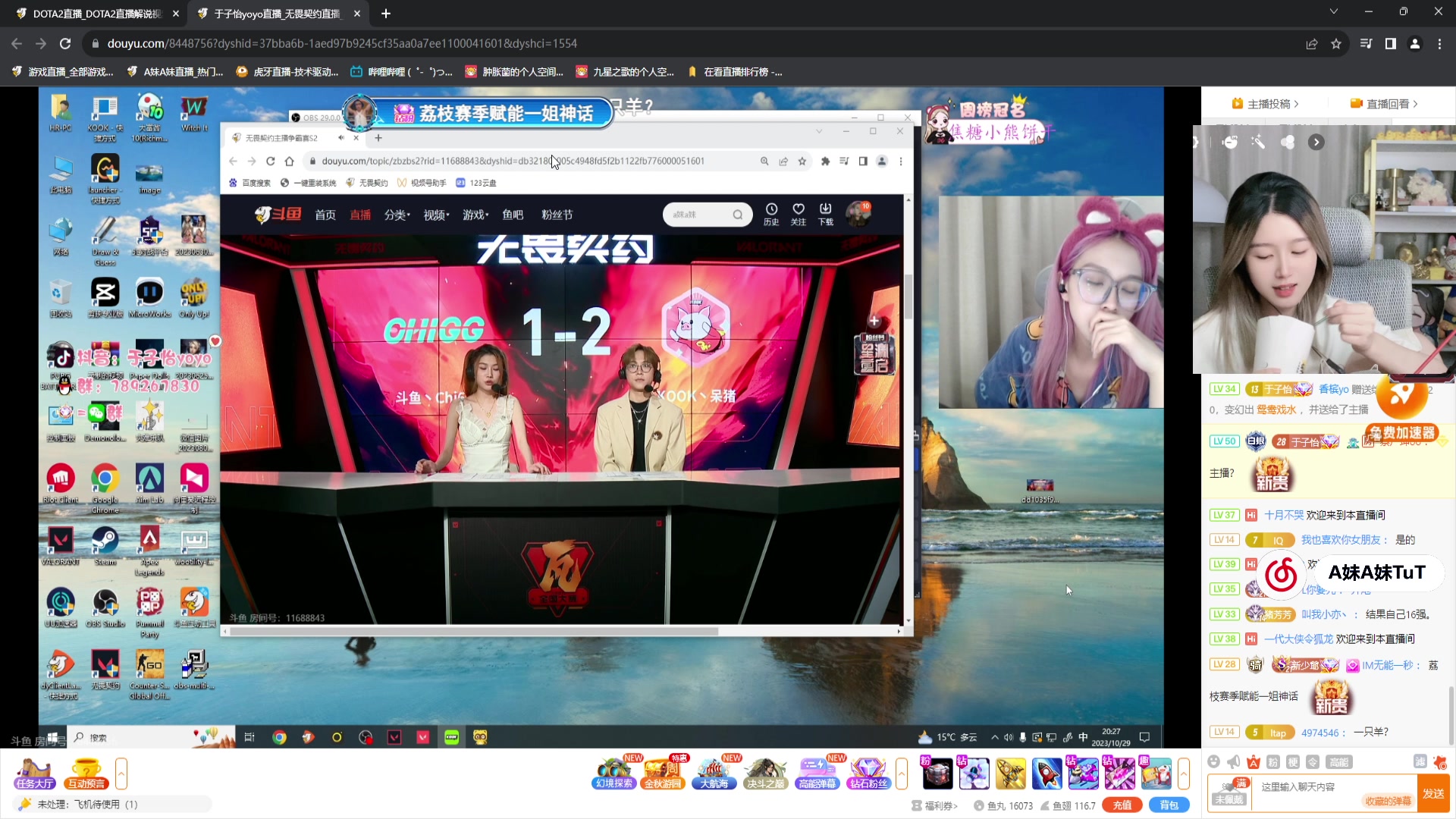The image size is (1456, 819).
Task: Open the 哔哩哔哩 bookmark
Action: (x=401, y=72)
